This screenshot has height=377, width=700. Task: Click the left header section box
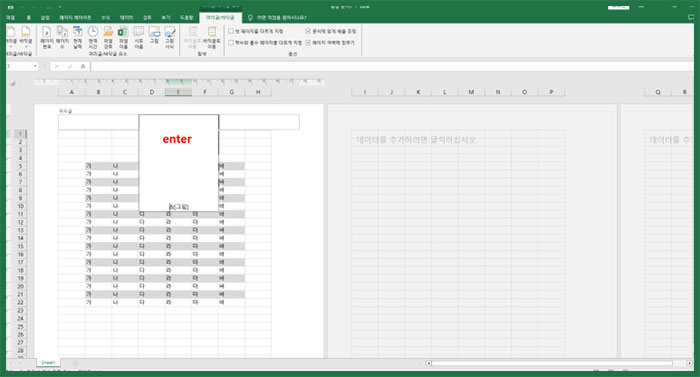[98, 122]
